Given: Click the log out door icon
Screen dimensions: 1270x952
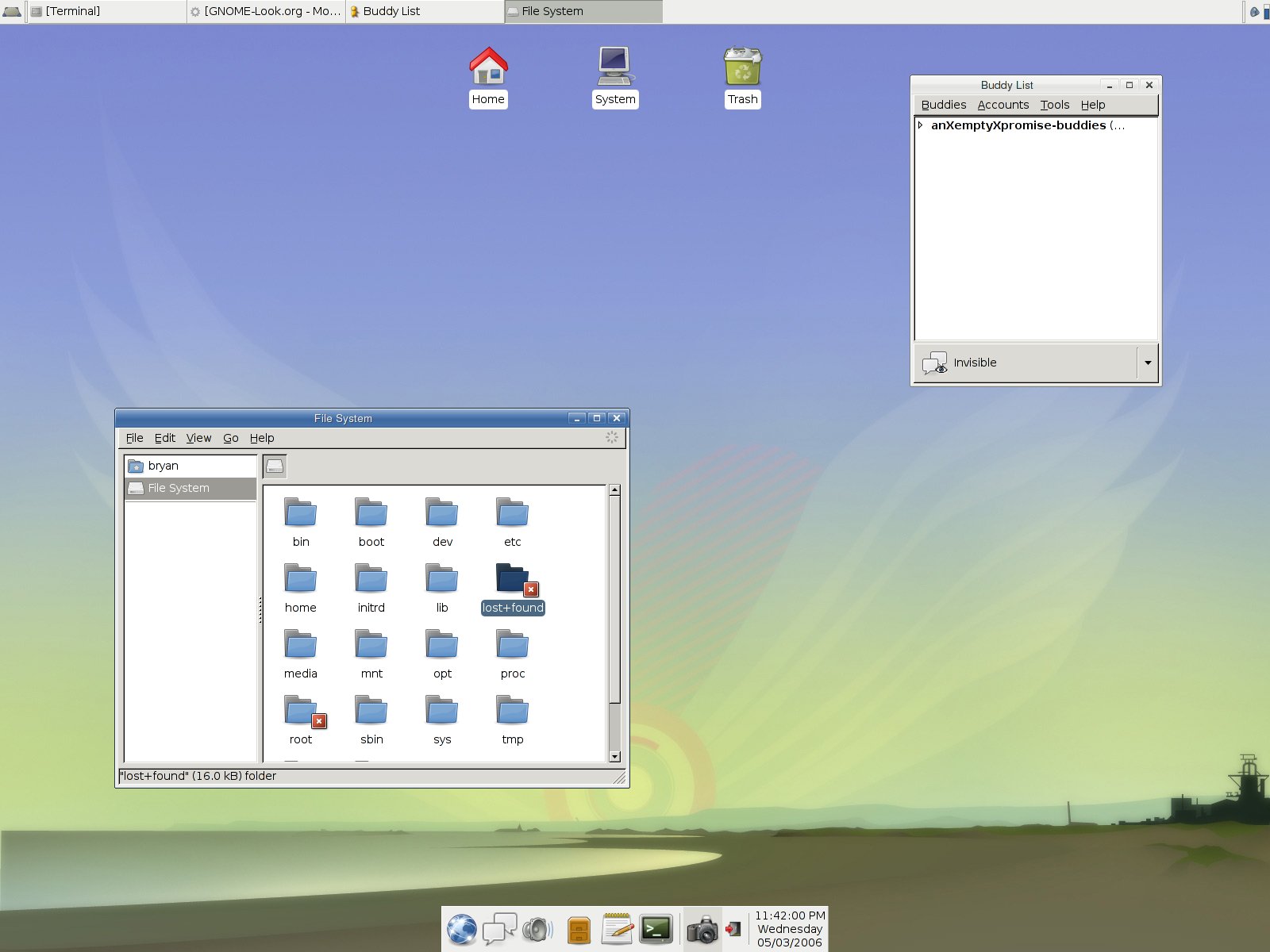Looking at the screenshot, I should tap(733, 928).
